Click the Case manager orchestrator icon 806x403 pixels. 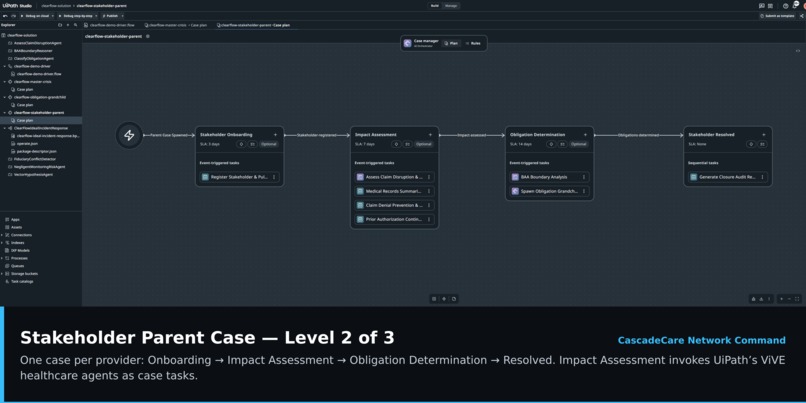408,43
